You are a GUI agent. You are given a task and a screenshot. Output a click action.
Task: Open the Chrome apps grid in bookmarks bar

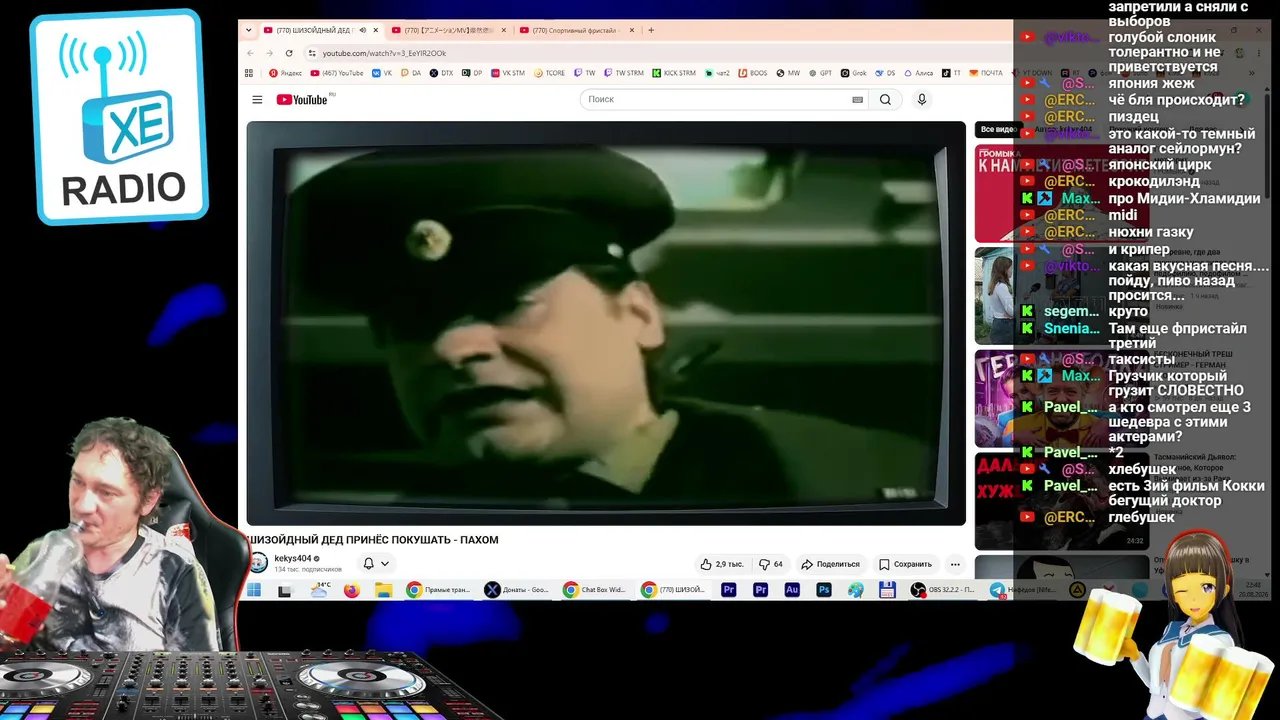[x=250, y=73]
